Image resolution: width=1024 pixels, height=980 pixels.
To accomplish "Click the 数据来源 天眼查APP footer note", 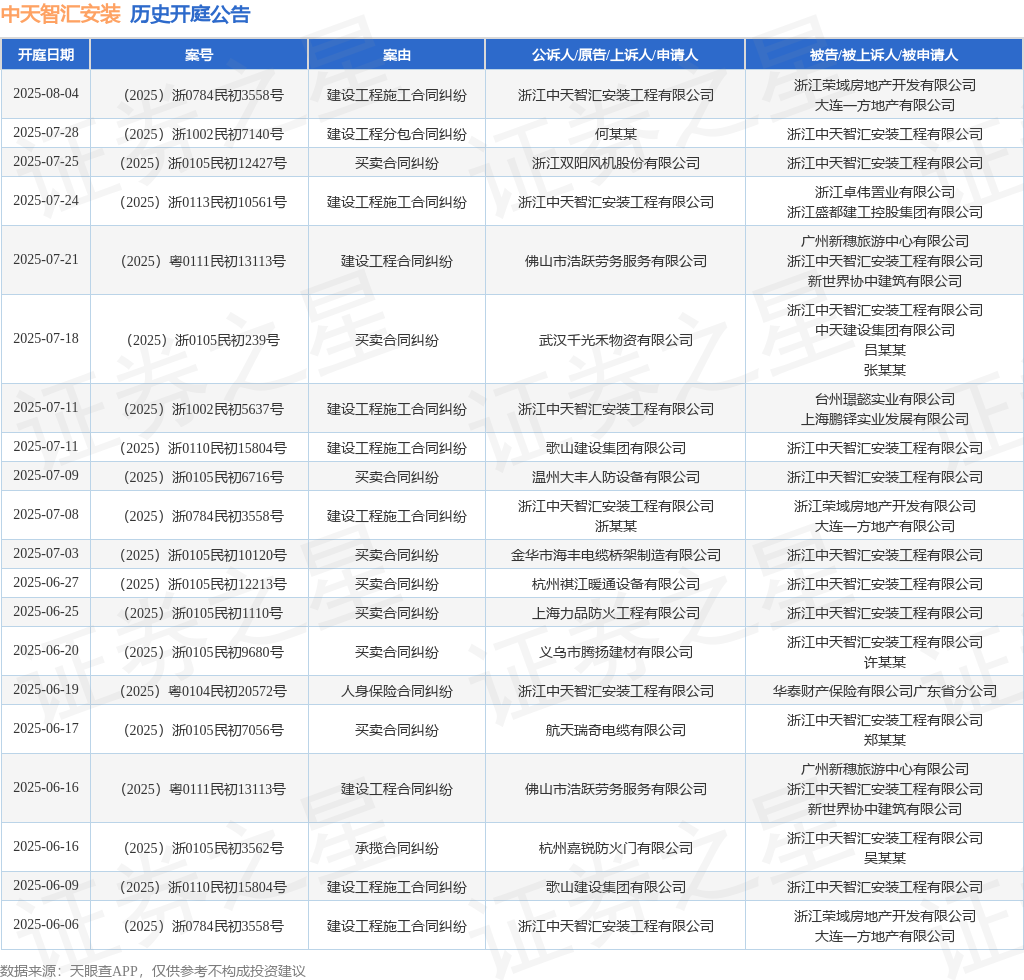I will point(153,971).
